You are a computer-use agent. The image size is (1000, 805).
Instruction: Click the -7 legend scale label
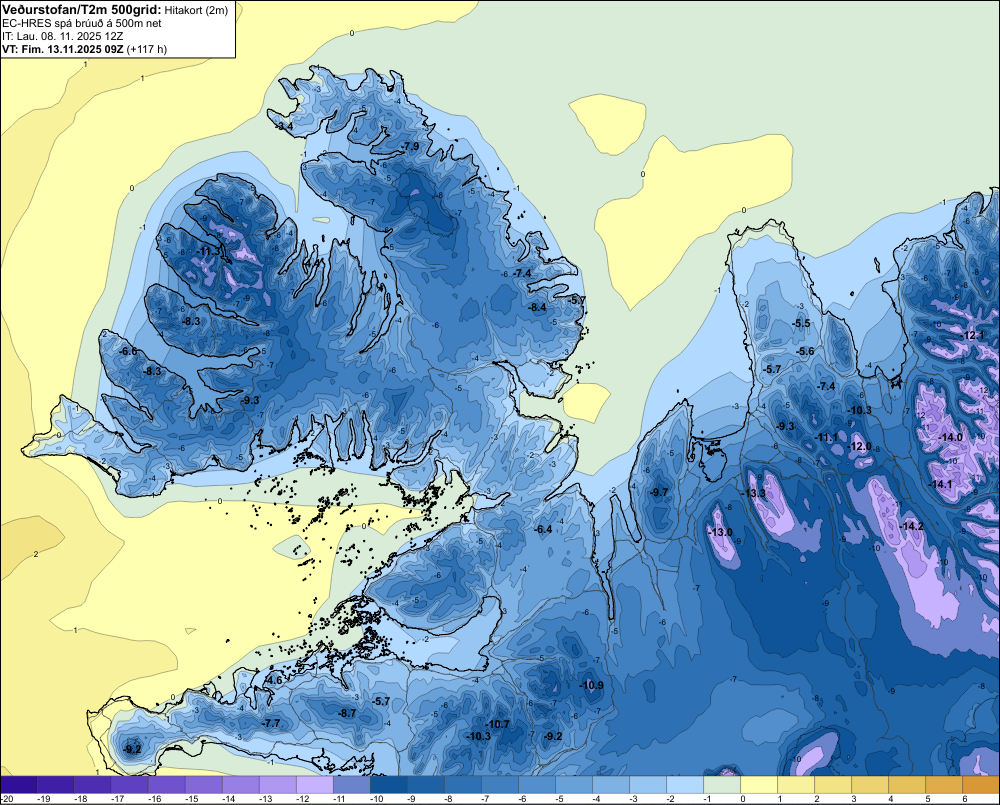tap(485, 799)
